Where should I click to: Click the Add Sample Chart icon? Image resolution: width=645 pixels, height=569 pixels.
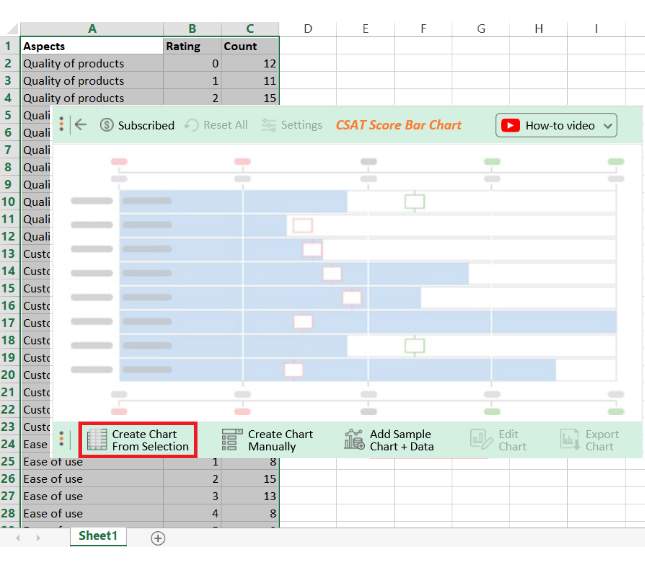354,439
